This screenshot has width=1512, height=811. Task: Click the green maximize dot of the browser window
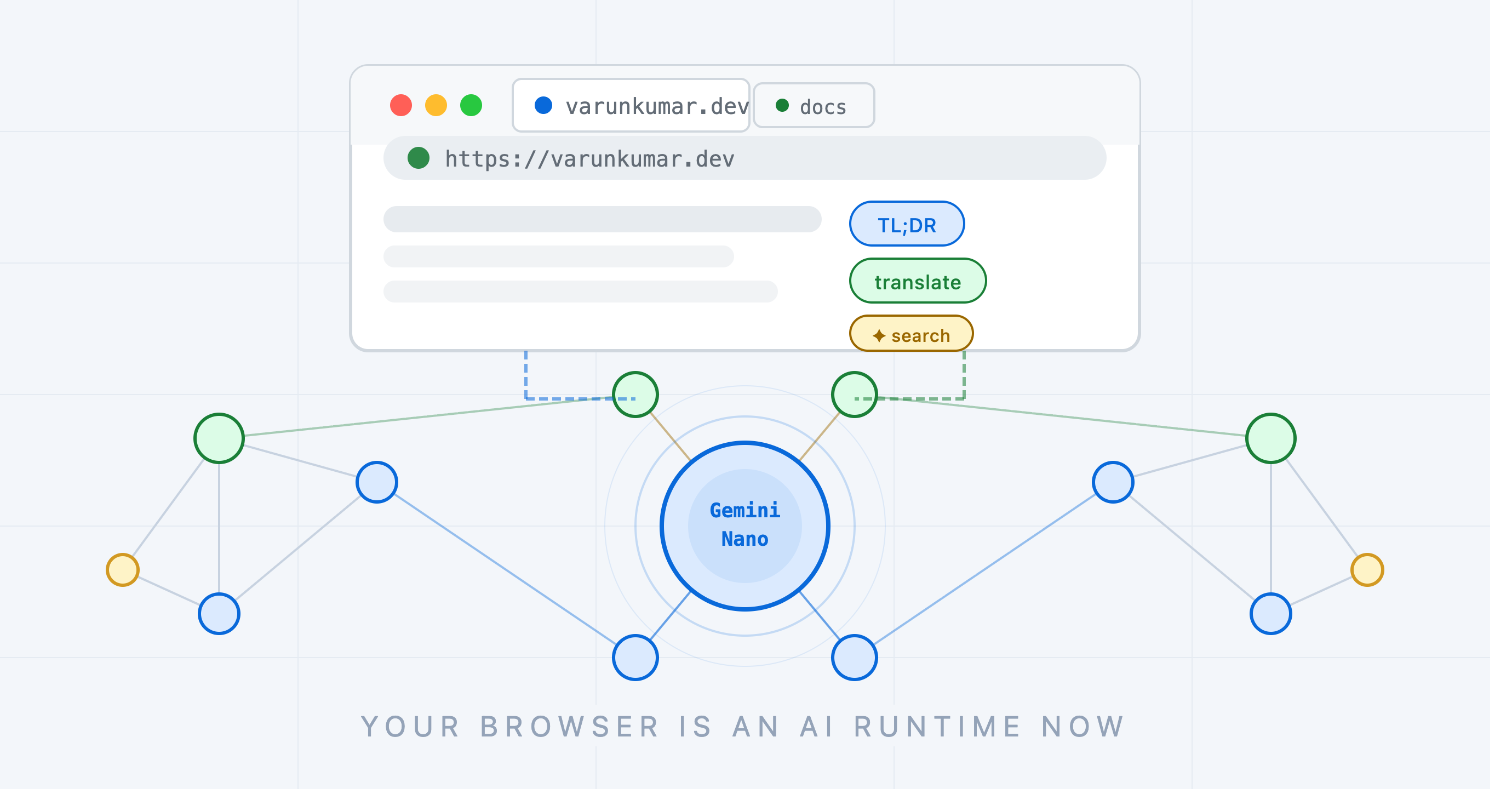471,105
